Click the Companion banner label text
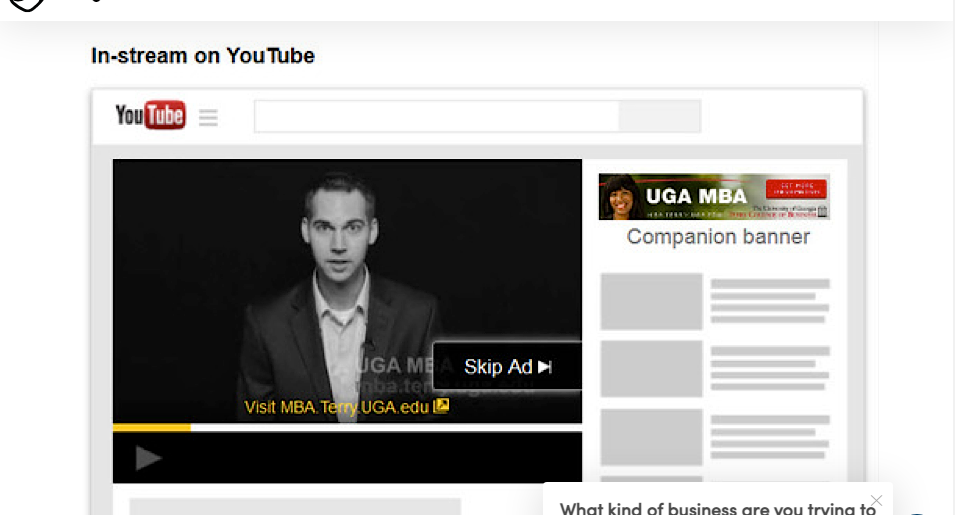The image size is (955, 515). coord(718,236)
